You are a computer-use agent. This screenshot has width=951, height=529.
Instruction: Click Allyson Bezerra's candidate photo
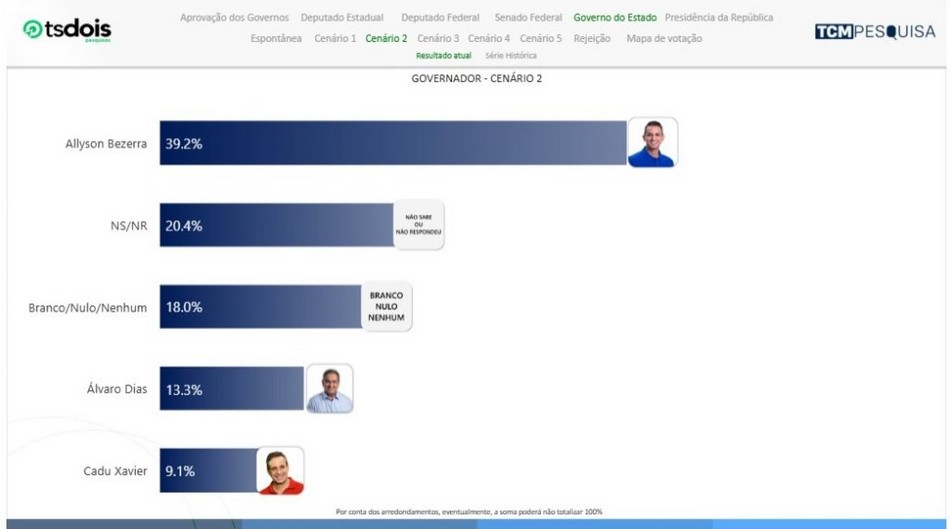652,143
